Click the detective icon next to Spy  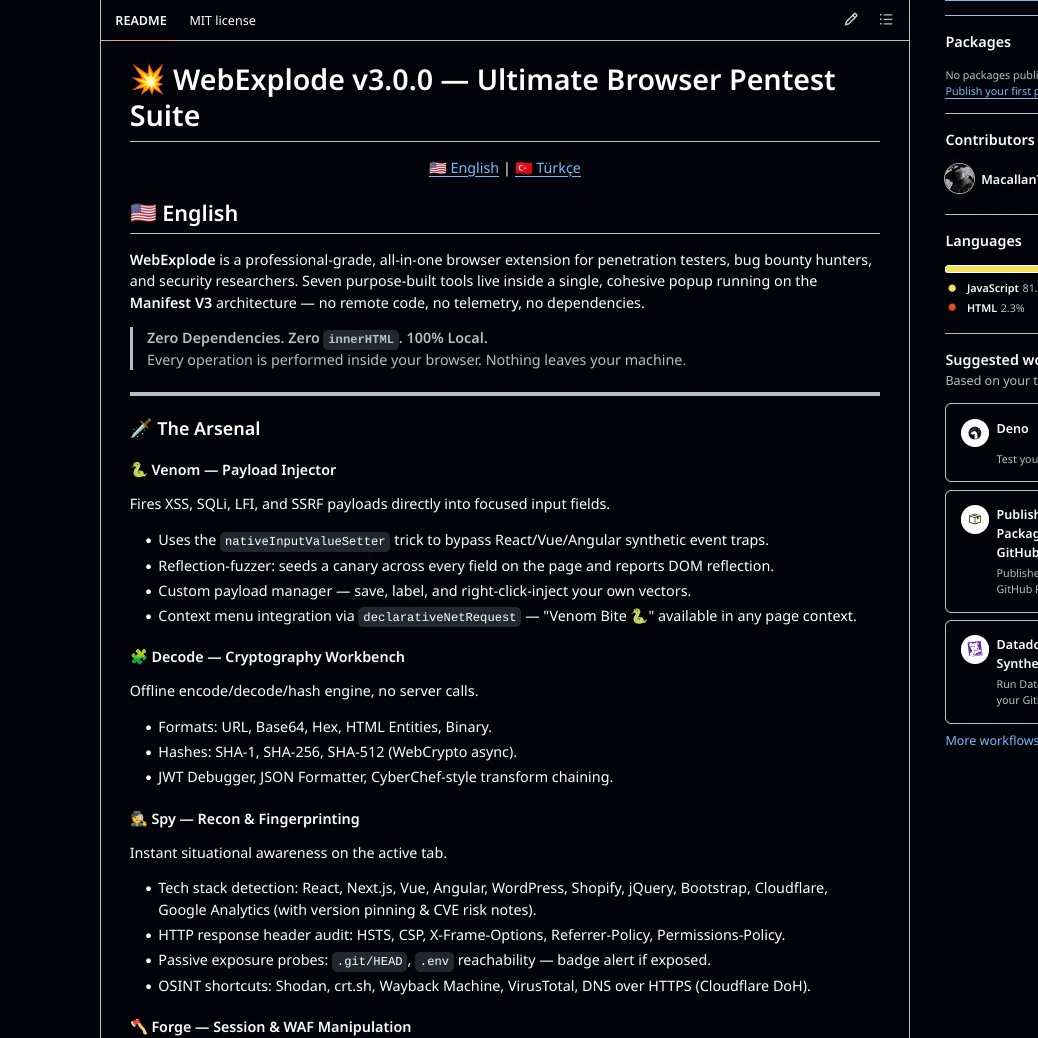point(138,819)
